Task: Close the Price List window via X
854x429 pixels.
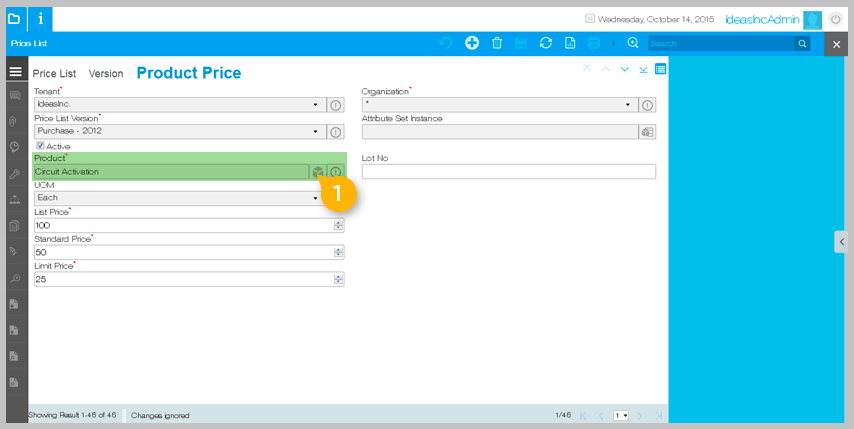Action: click(837, 44)
